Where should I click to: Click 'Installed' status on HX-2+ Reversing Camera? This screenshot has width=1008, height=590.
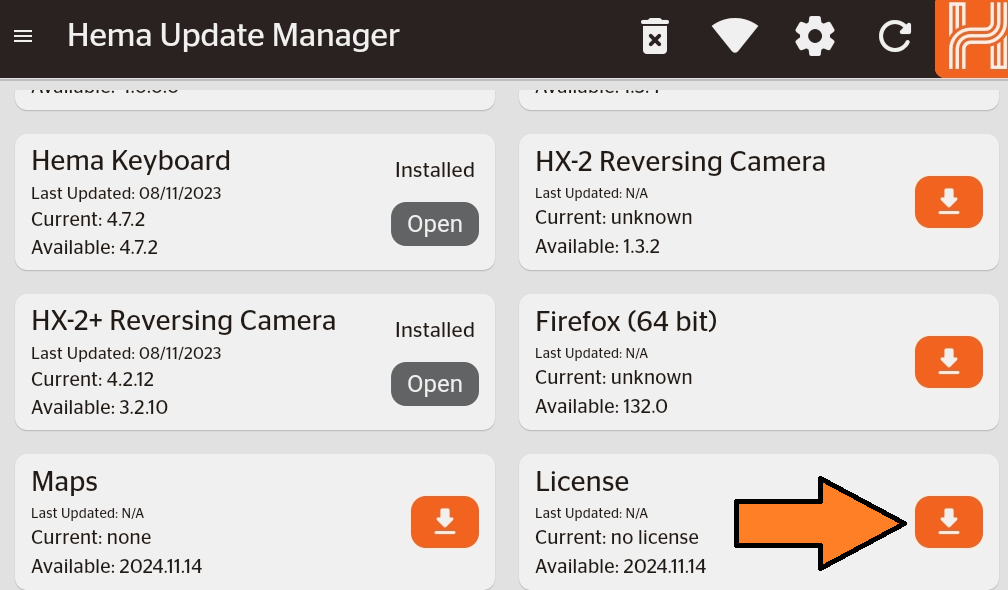[435, 330]
